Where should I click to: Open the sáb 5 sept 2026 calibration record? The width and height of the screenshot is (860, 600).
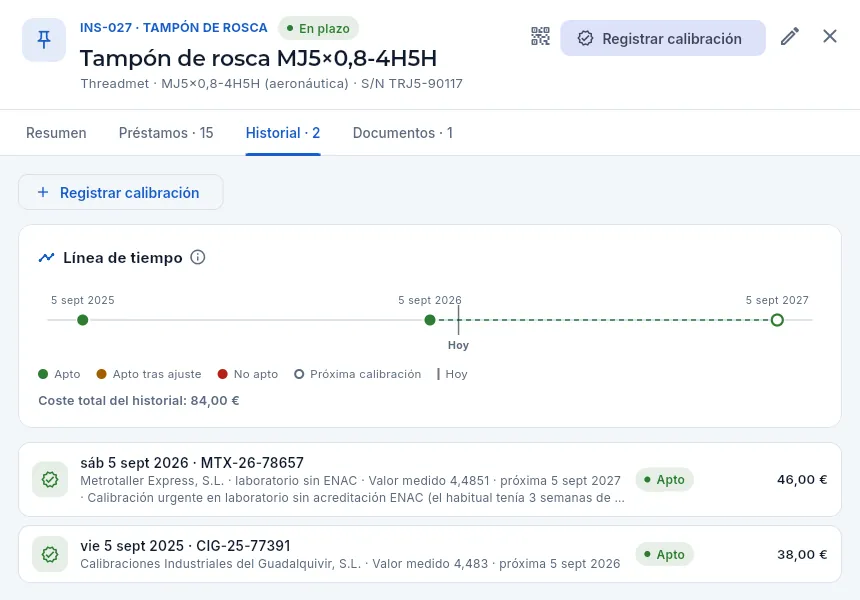click(430, 480)
